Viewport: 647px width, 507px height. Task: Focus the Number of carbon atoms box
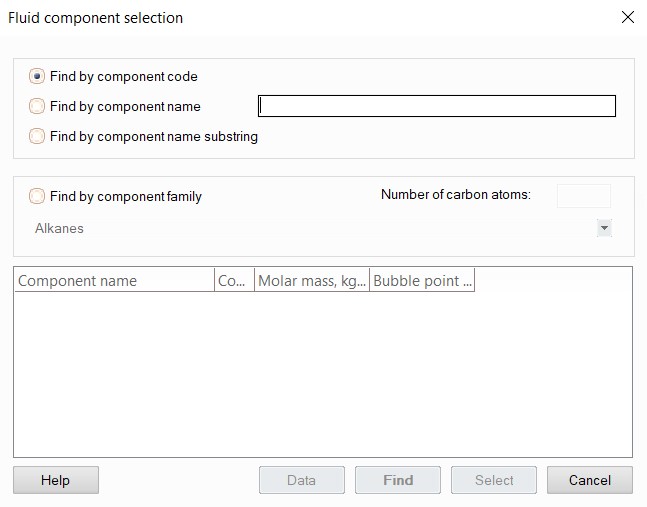(x=583, y=195)
